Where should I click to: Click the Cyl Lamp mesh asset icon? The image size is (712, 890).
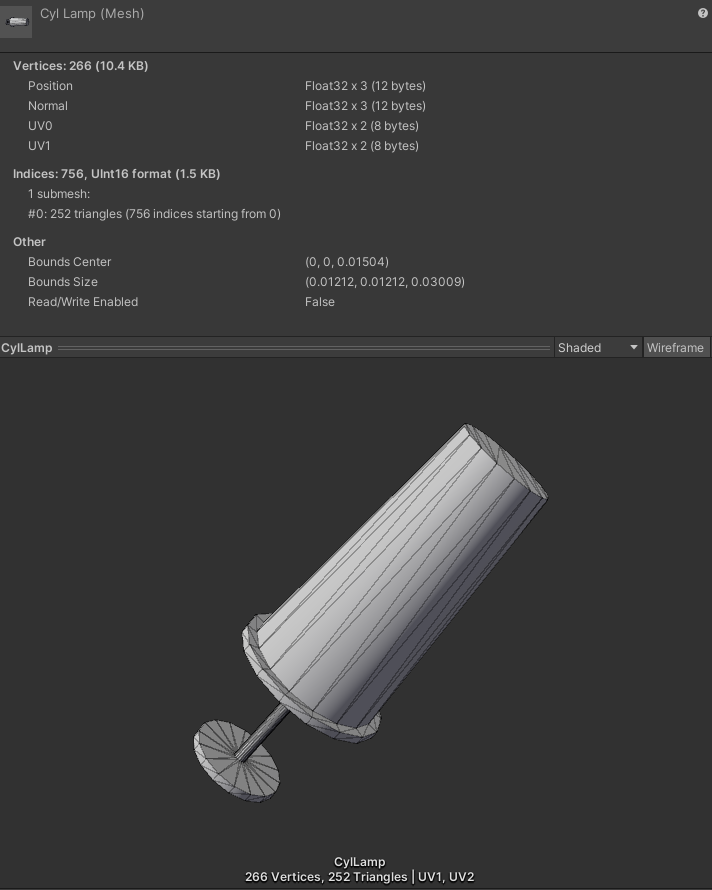pos(18,20)
